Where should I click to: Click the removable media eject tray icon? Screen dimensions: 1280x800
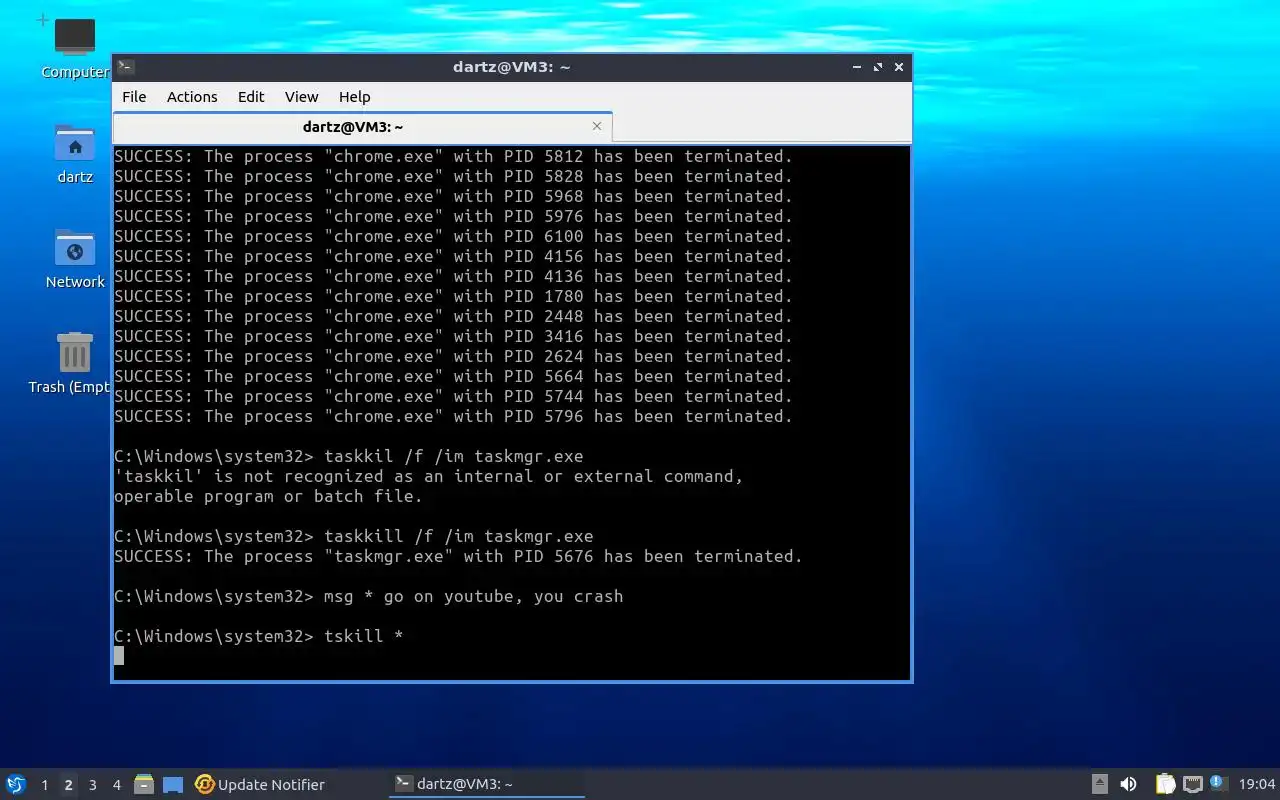pos(1099,785)
